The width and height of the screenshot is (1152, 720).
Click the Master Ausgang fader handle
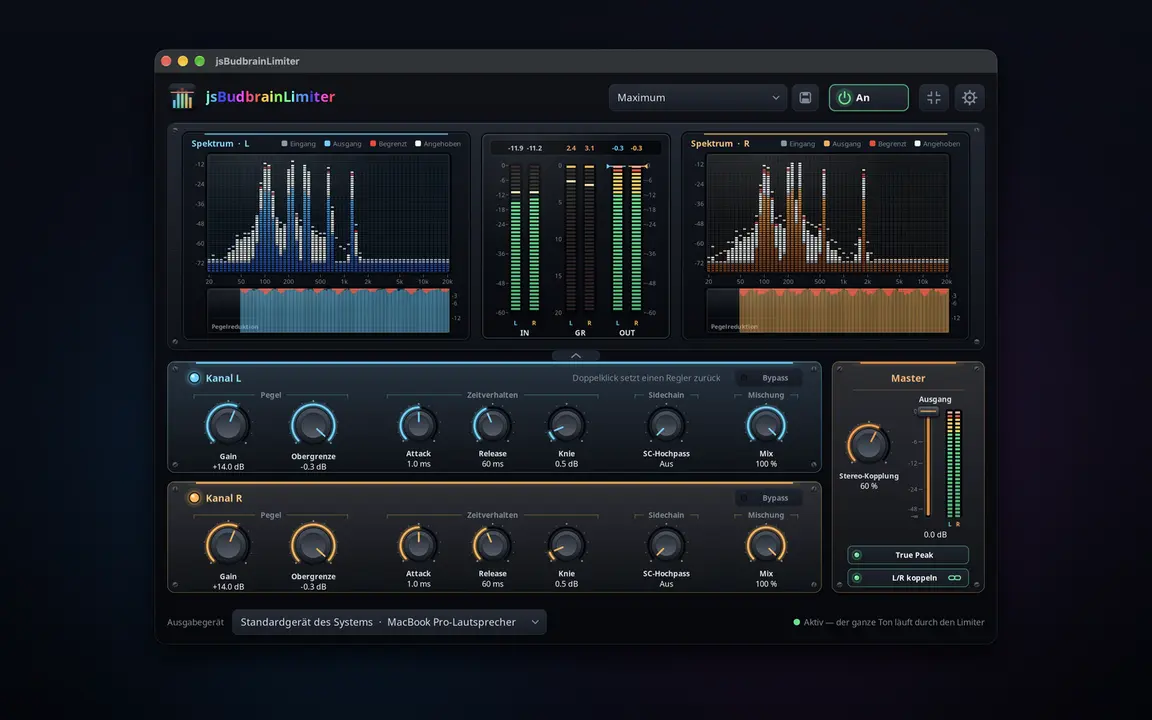pos(928,411)
